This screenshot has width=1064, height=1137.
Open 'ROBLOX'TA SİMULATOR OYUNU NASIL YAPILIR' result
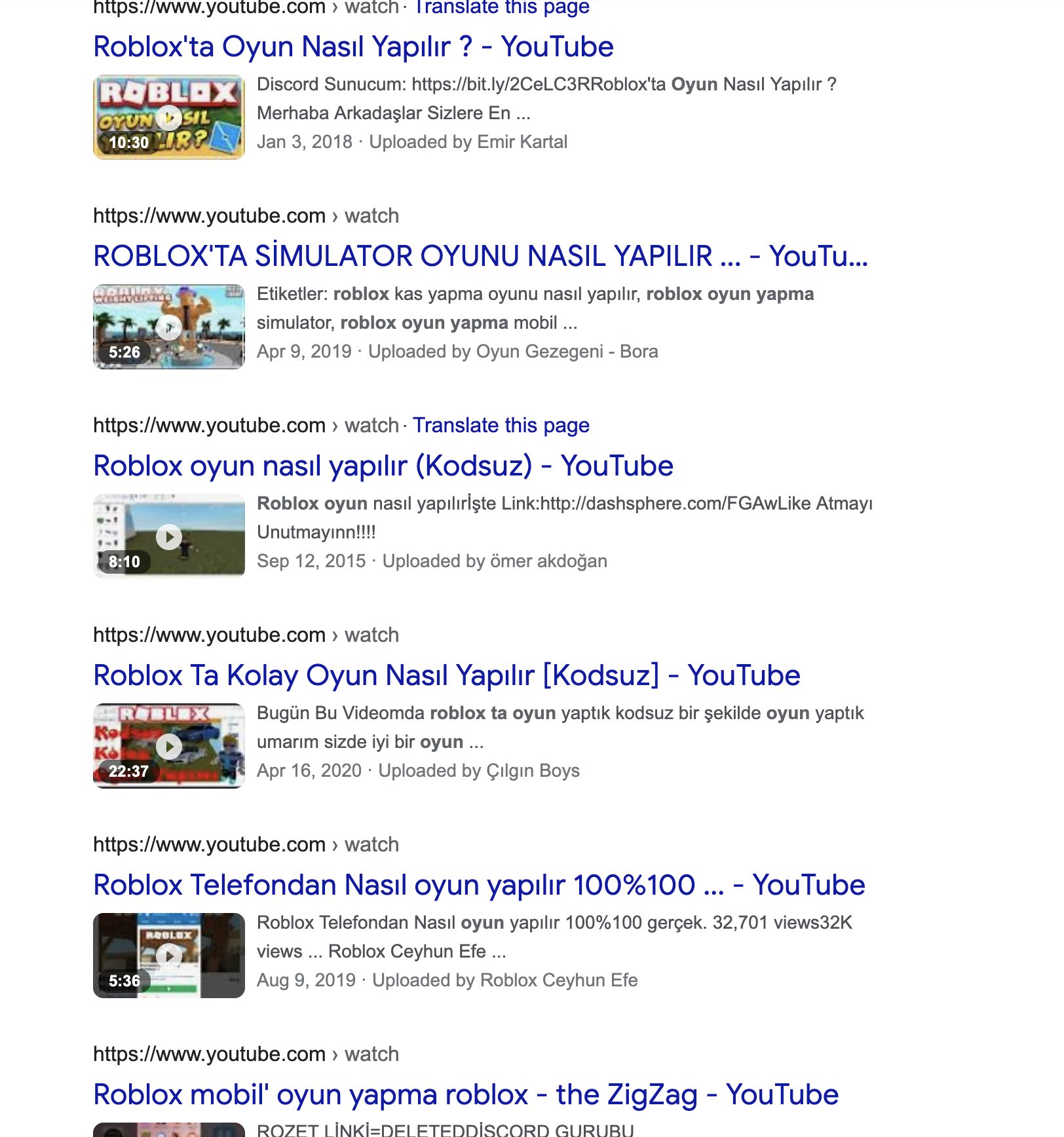pyautogui.click(x=480, y=256)
